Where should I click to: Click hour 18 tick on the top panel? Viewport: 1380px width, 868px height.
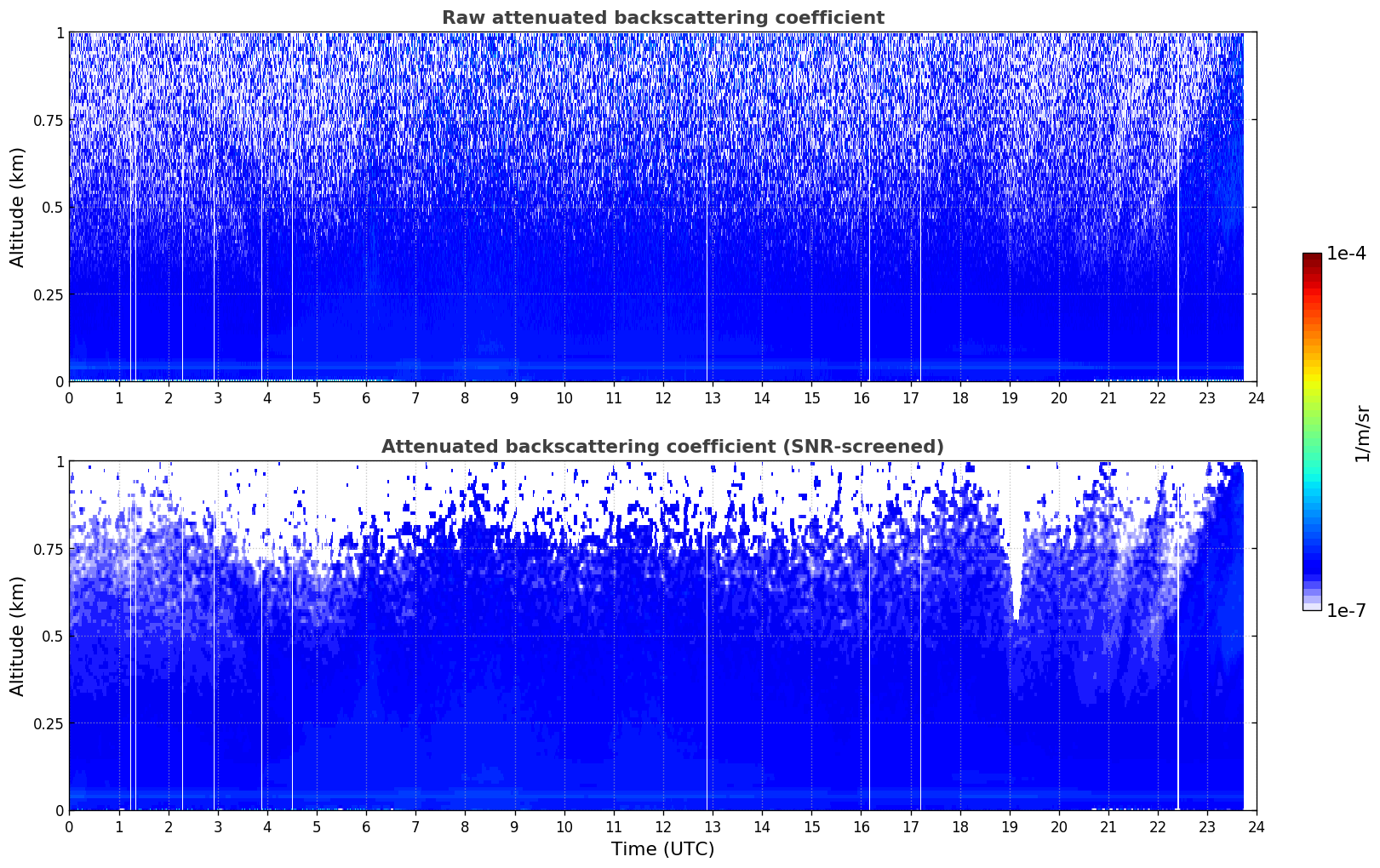[x=959, y=398]
